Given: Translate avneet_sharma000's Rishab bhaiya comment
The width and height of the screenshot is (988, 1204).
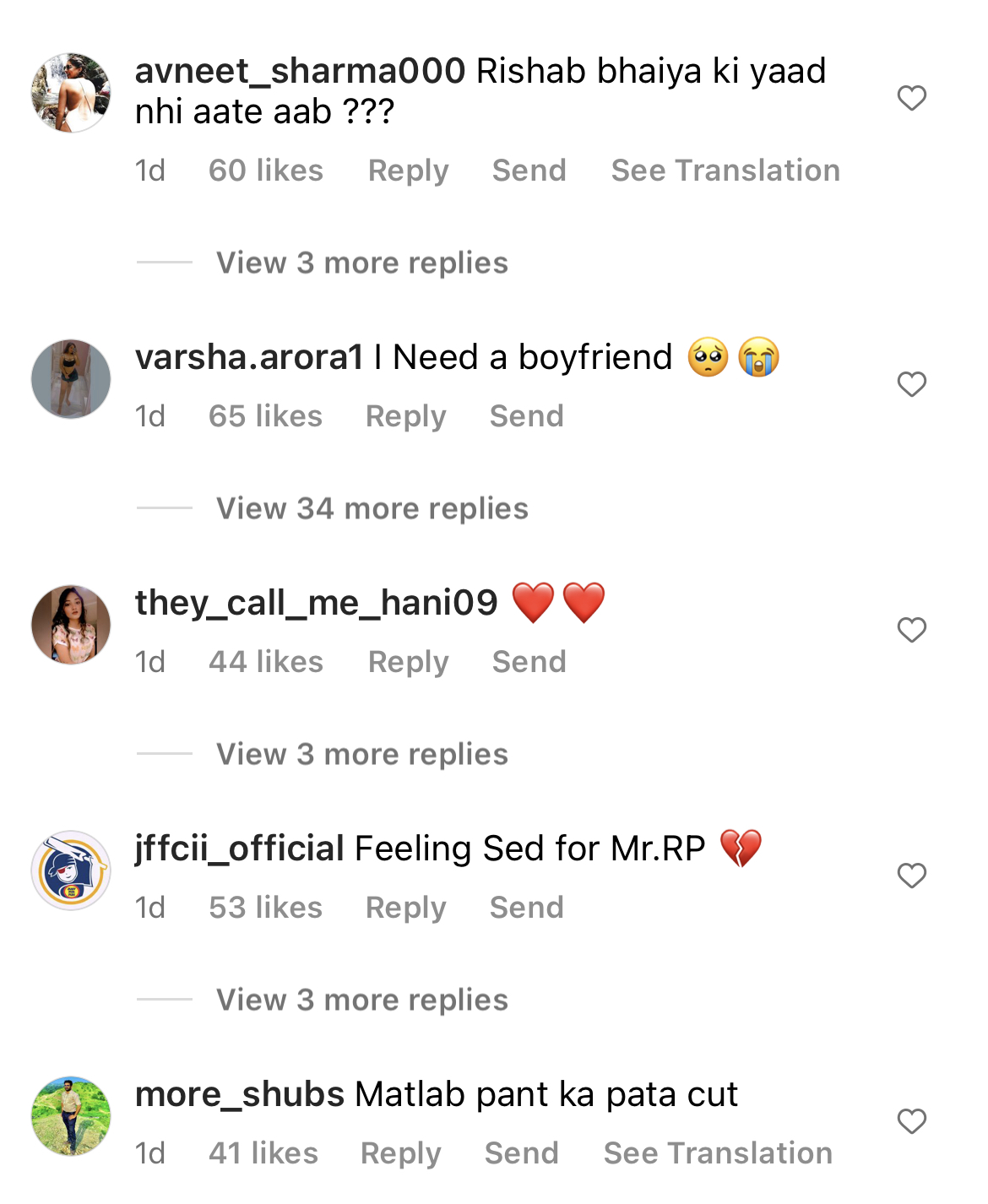Looking at the screenshot, I should point(725,170).
